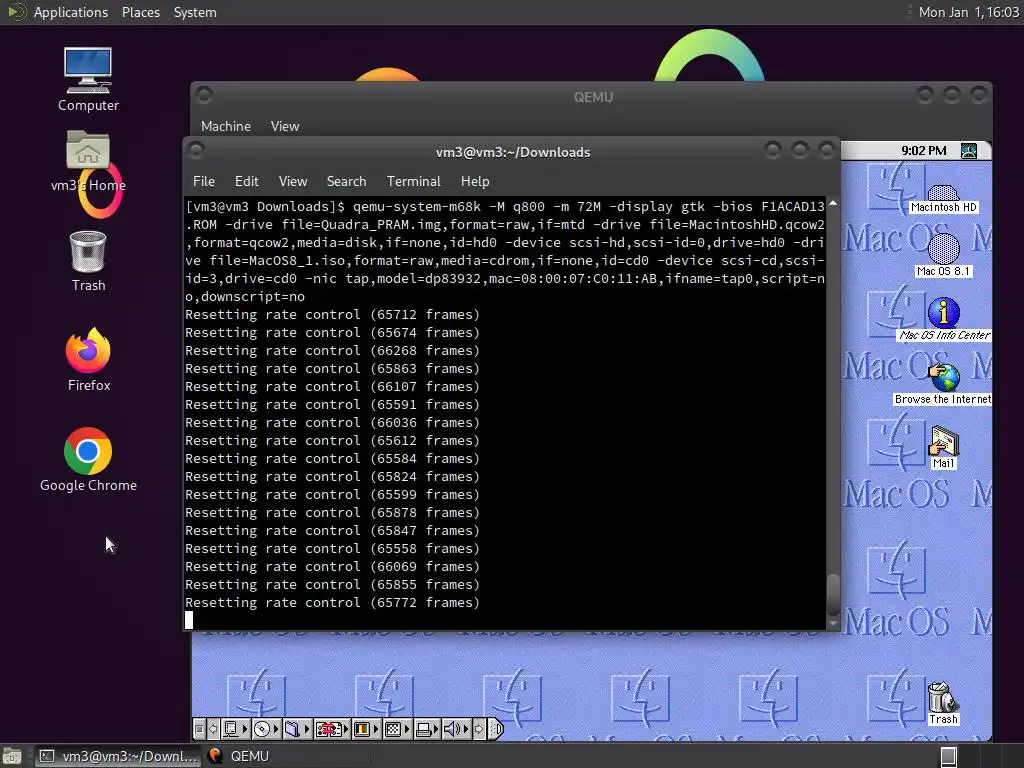
Task: Open the terminal Help menu
Action: 475,181
